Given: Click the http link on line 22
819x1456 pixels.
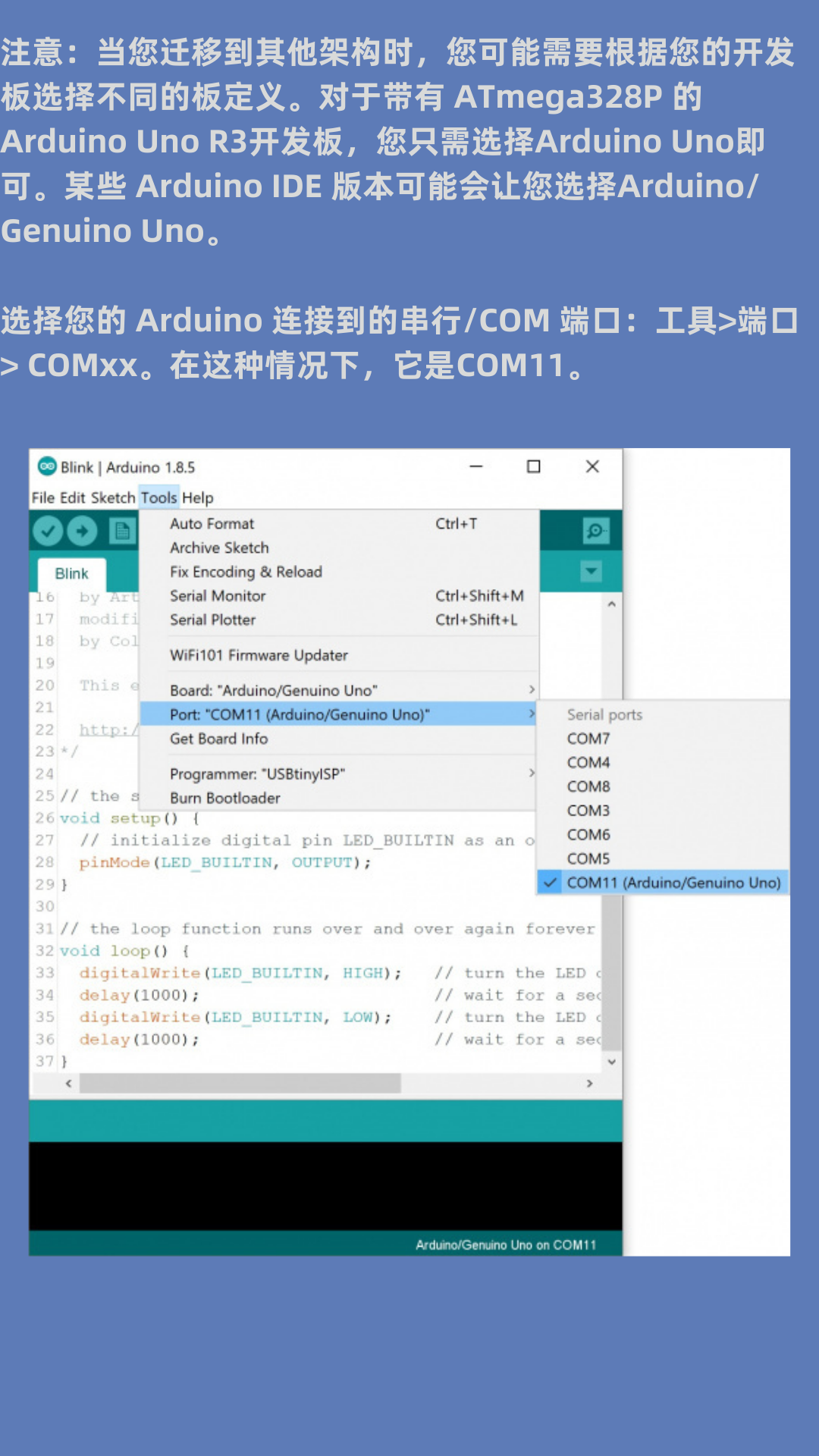Looking at the screenshot, I should coord(109,730).
